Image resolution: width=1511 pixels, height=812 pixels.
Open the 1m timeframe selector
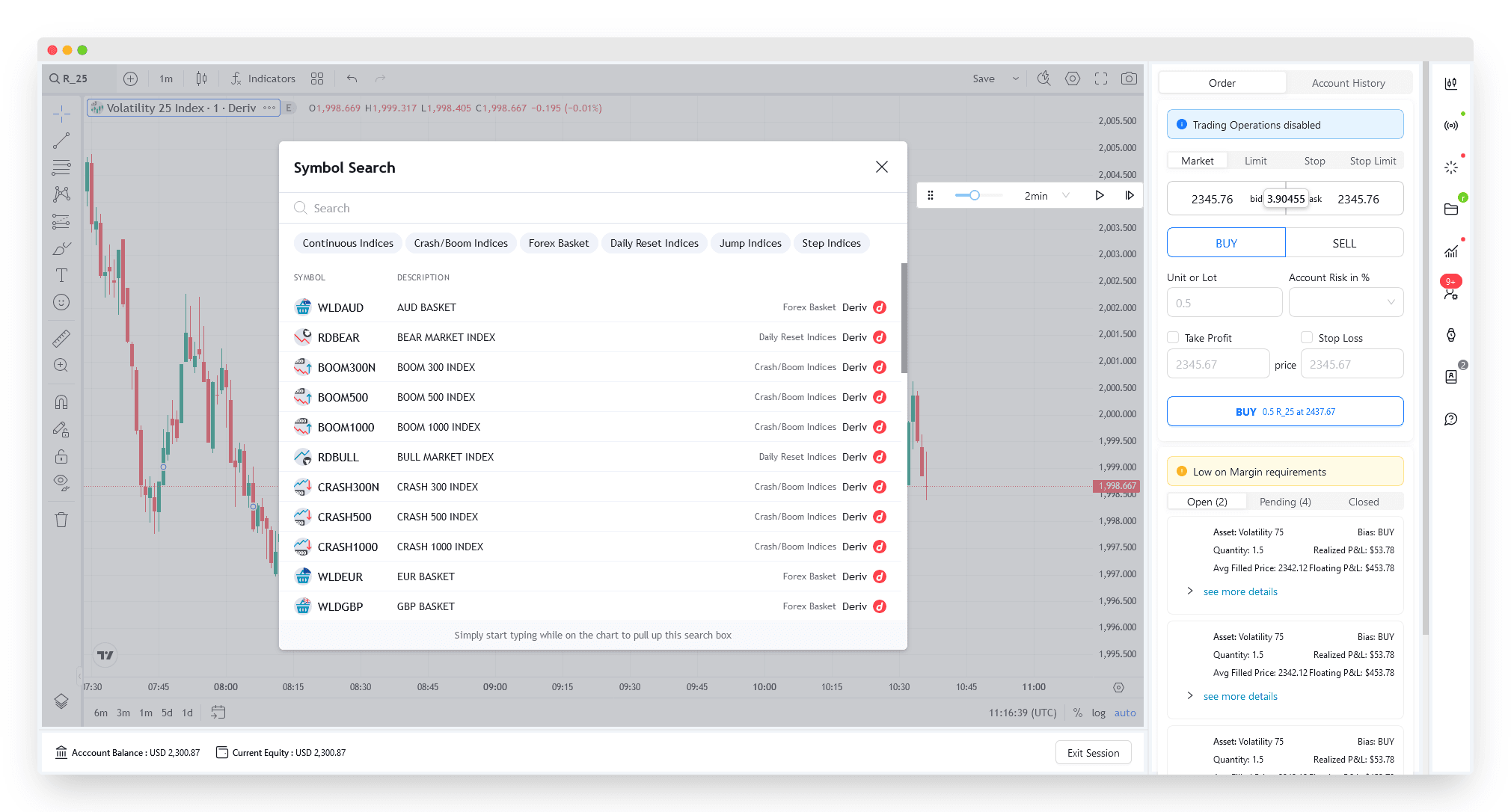(166, 79)
